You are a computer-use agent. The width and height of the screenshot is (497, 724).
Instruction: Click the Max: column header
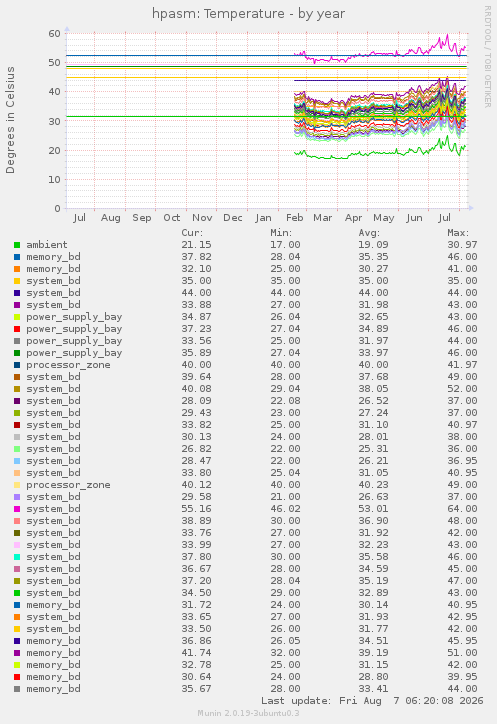pos(458,233)
